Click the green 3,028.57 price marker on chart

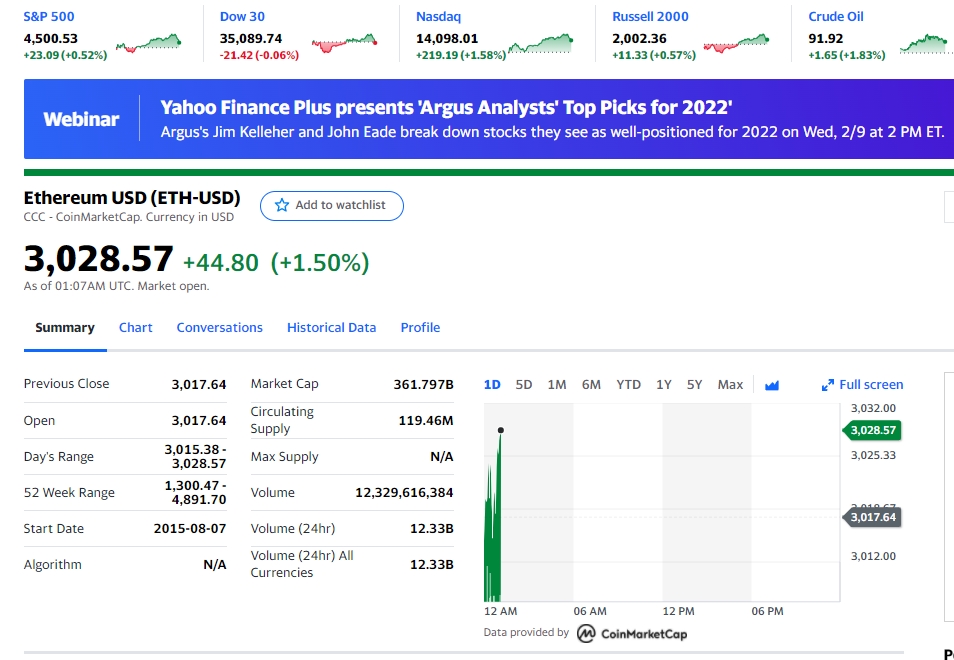pos(872,431)
